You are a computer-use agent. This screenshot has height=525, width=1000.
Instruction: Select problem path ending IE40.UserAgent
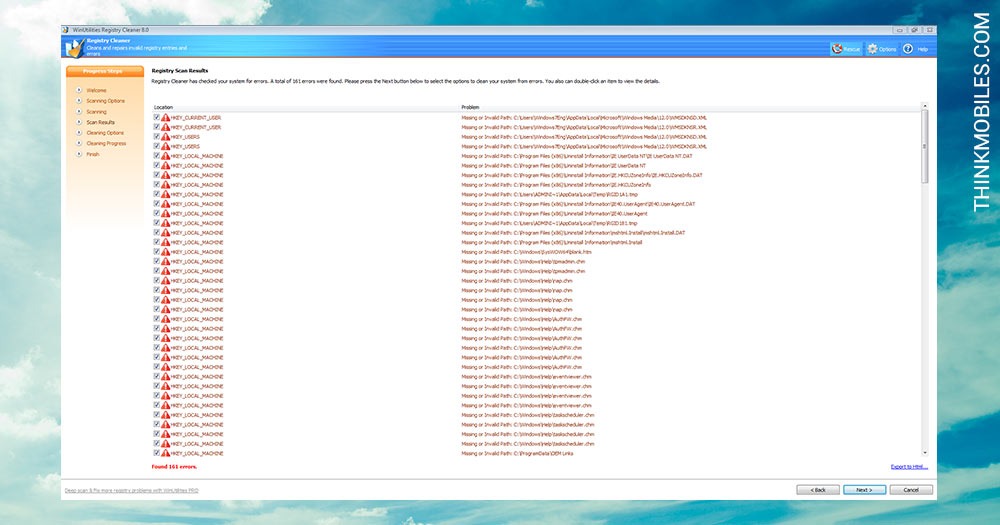click(554, 213)
